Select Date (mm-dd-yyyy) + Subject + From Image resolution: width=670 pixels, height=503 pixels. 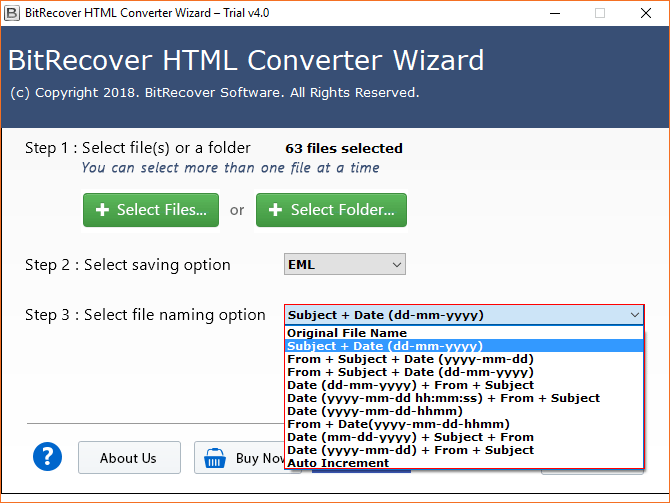[x=464, y=437]
